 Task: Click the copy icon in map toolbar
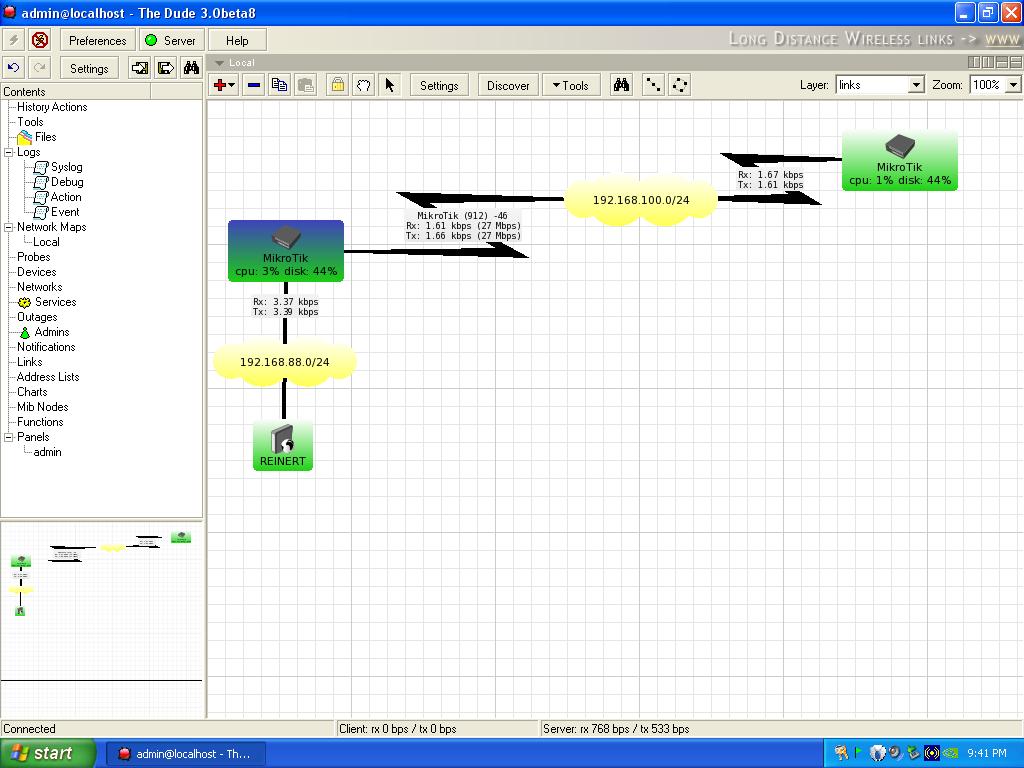coord(280,85)
